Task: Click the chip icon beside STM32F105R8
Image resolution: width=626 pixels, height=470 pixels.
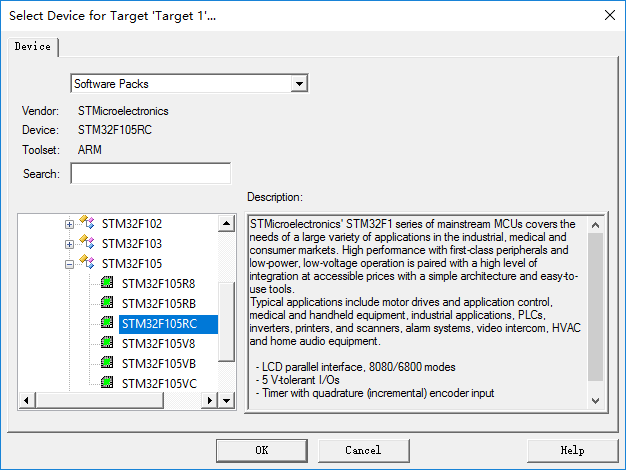Action: click(107, 283)
